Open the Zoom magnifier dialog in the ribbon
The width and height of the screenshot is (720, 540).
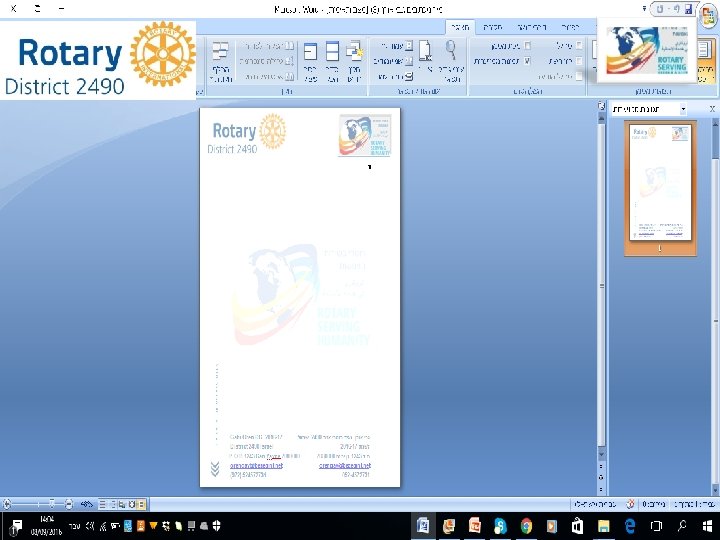[451, 60]
